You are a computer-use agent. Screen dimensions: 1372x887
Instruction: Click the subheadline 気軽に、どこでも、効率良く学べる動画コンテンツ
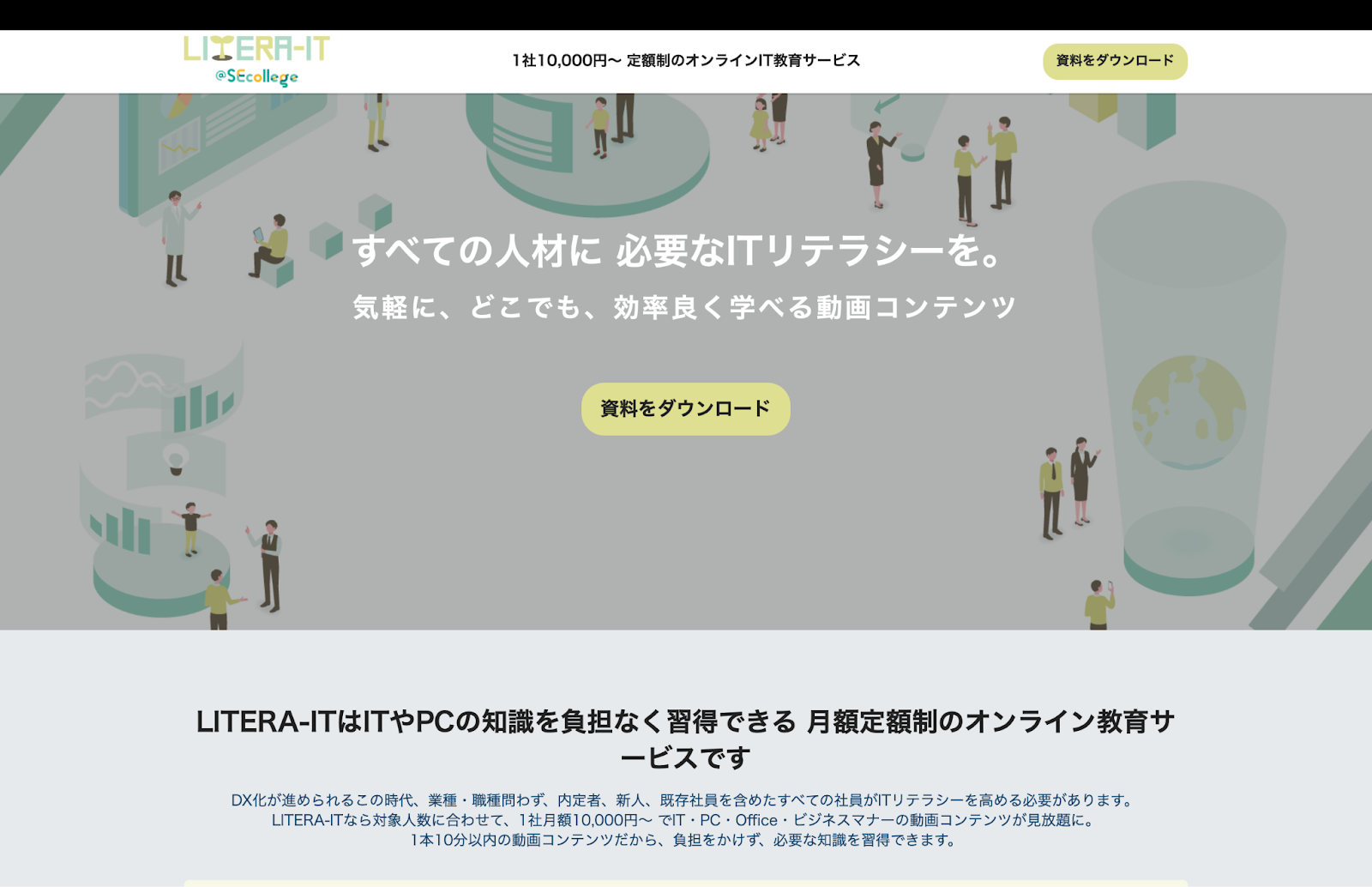coord(684,307)
